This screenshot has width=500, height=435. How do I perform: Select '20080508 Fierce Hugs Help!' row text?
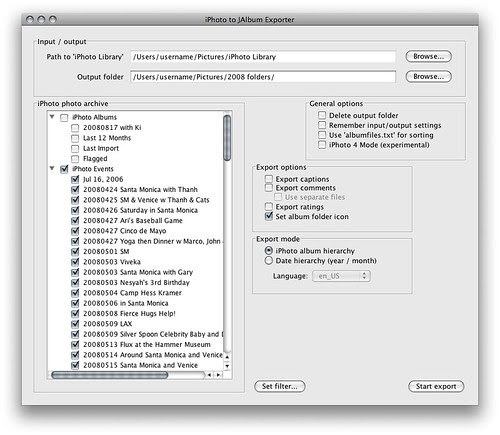coord(129,314)
